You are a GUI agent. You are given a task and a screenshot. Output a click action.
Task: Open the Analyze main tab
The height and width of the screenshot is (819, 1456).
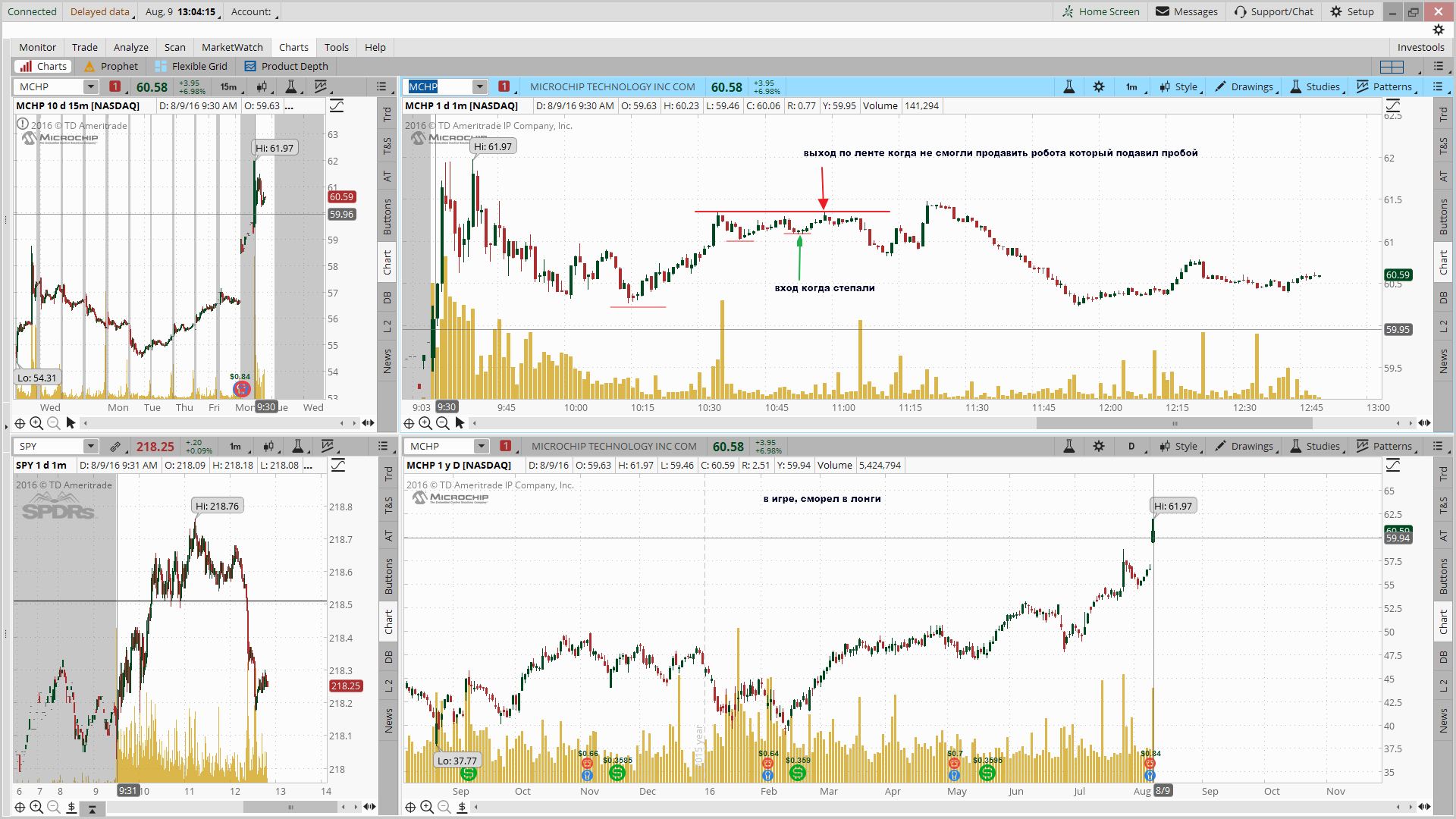click(130, 47)
